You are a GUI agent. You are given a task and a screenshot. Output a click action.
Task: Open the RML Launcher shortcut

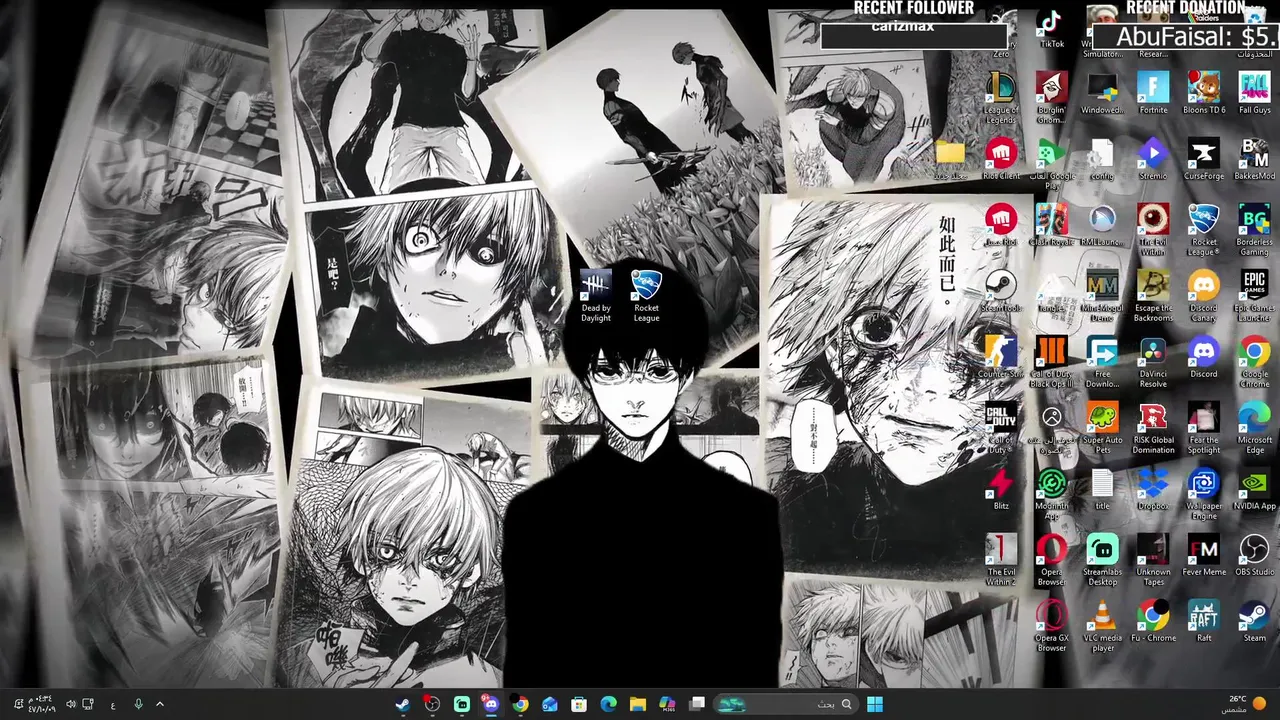click(1102, 225)
